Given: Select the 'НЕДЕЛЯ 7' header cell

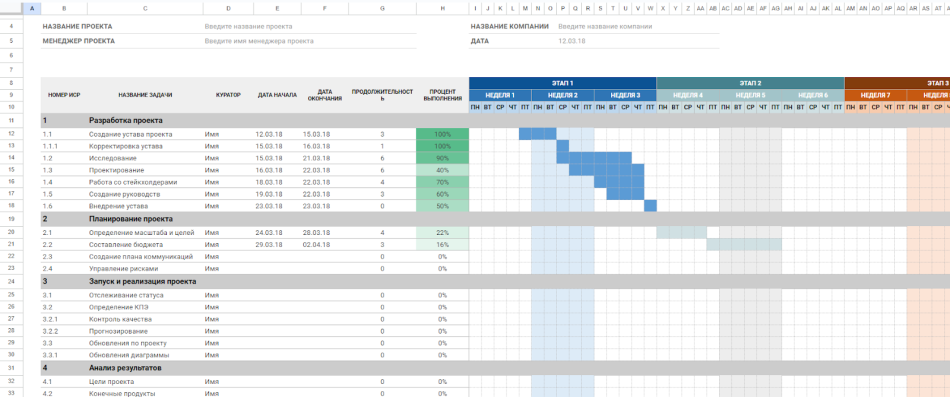Looking at the screenshot, I should 875,95.
